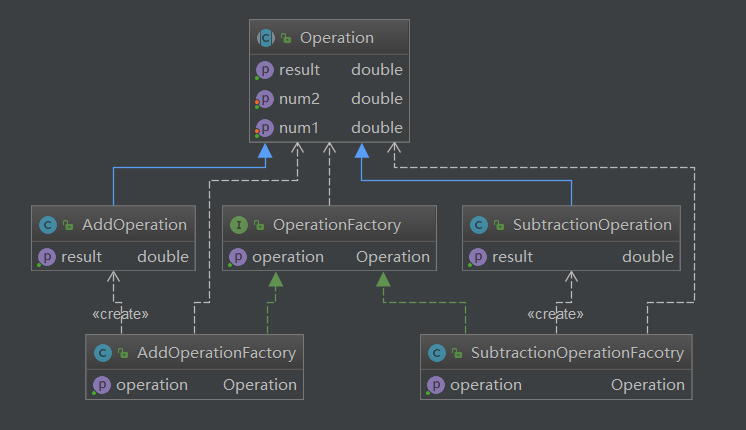Click the property icon next to num2
The image size is (746, 430).
(265, 99)
